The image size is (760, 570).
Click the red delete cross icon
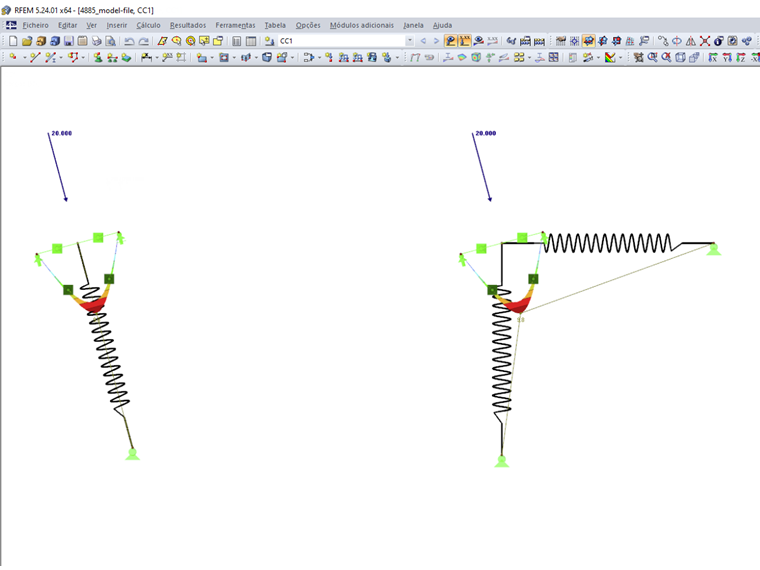(x=705, y=41)
